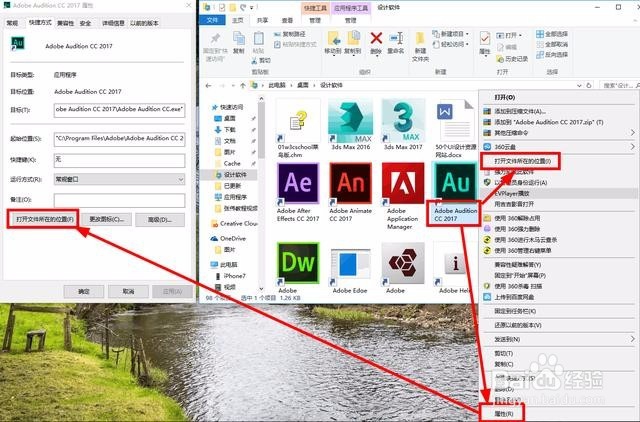Switch to 详细信息 tab in Properties
Viewport: 640px width, 422px height.
[113, 23]
